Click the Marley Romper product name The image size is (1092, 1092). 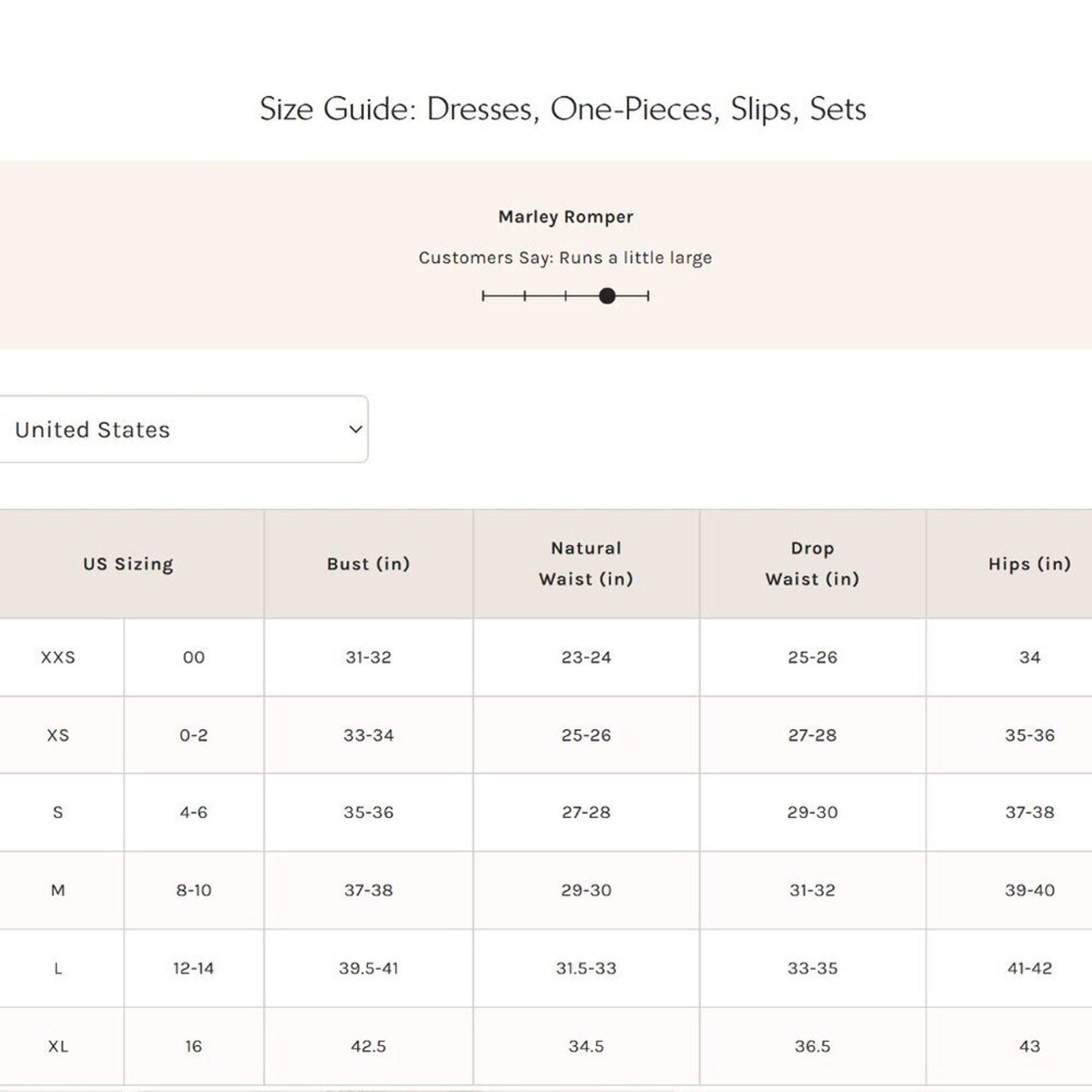(x=565, y=217)
